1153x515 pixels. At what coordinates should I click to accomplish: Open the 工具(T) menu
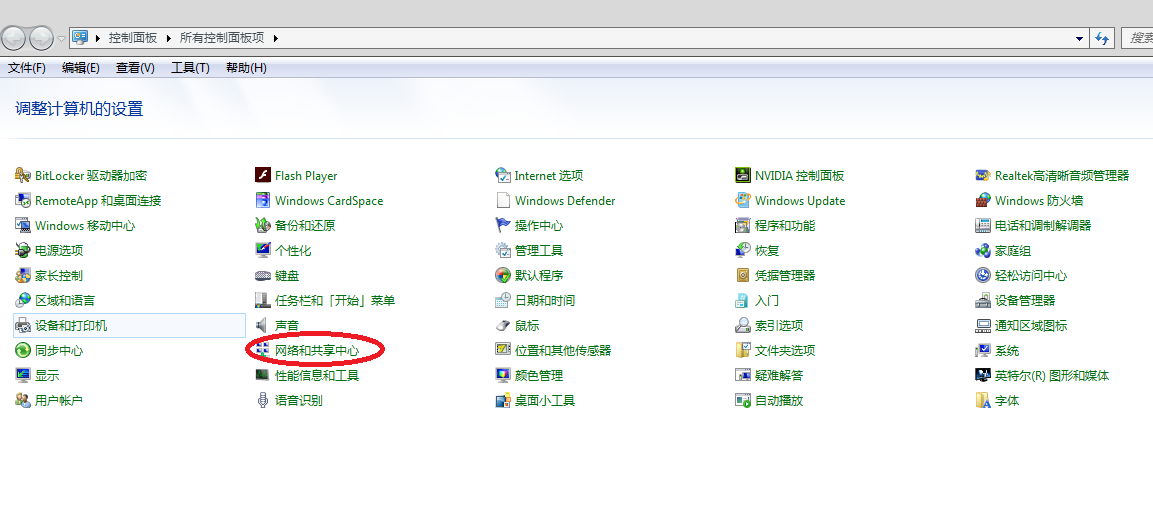(x=190, y=68)
